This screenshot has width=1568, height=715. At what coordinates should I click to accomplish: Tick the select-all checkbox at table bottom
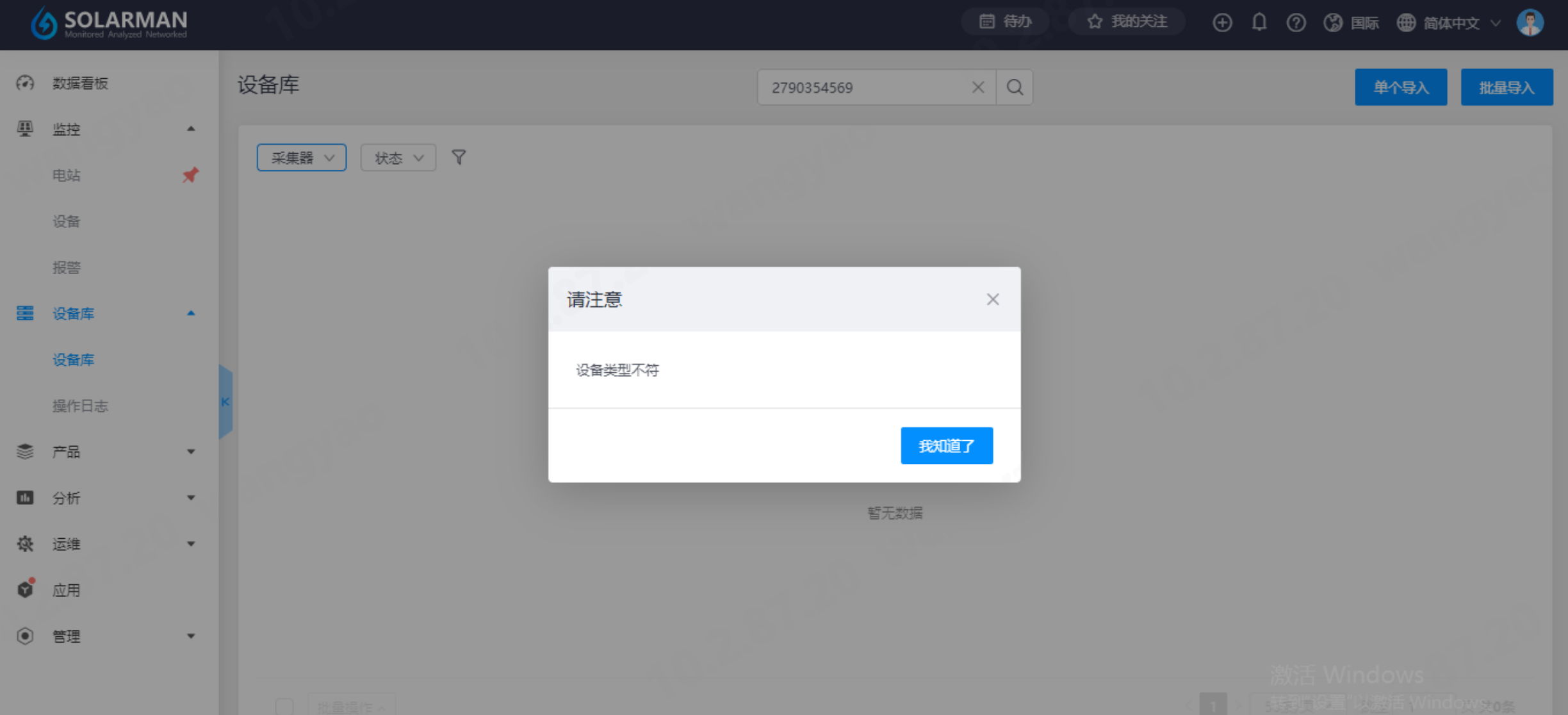click(284, 705)
